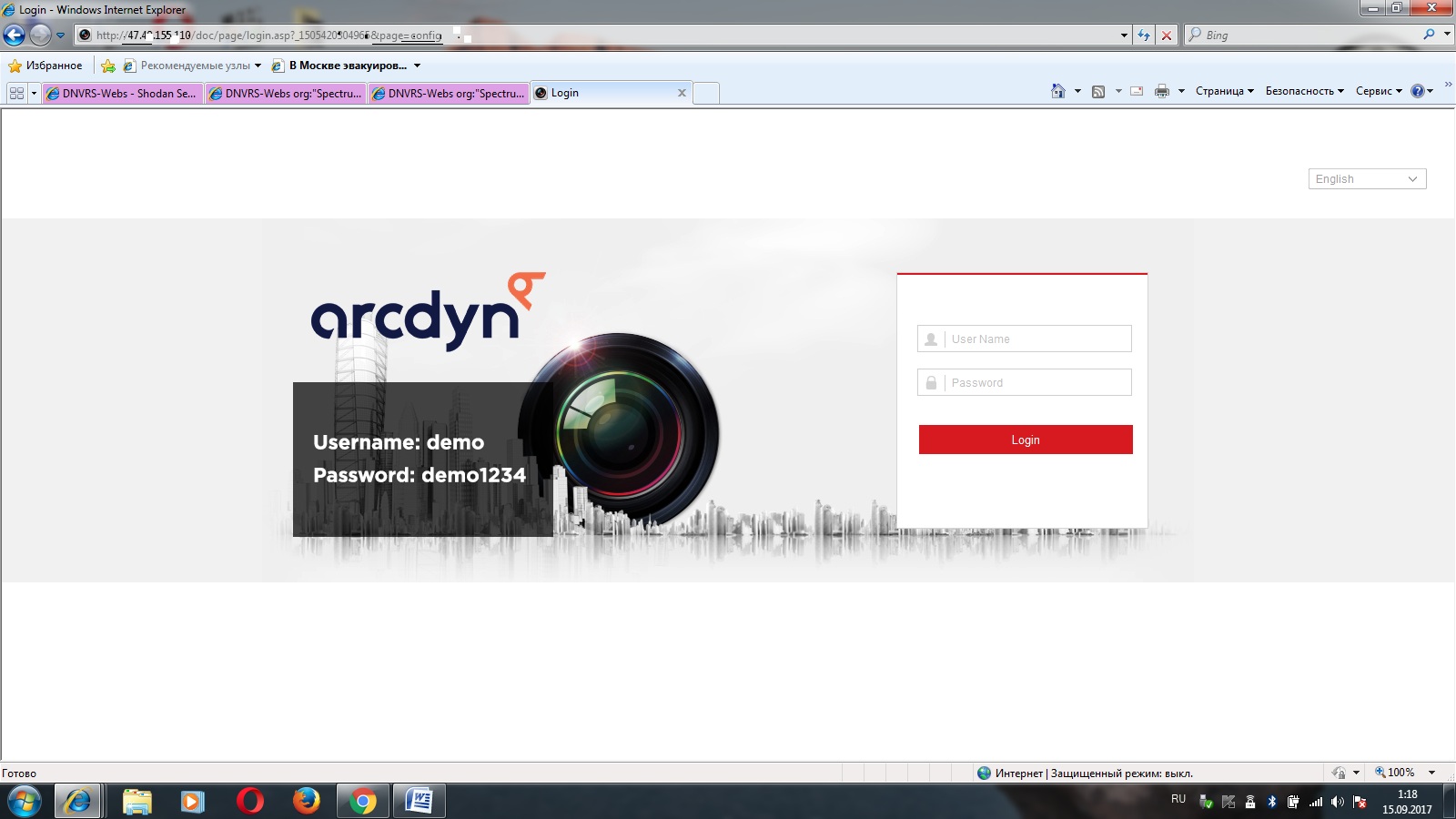1456x819 pixels.
Task: Launch Windows Media Player from taskbar
Action: point(193,802)
